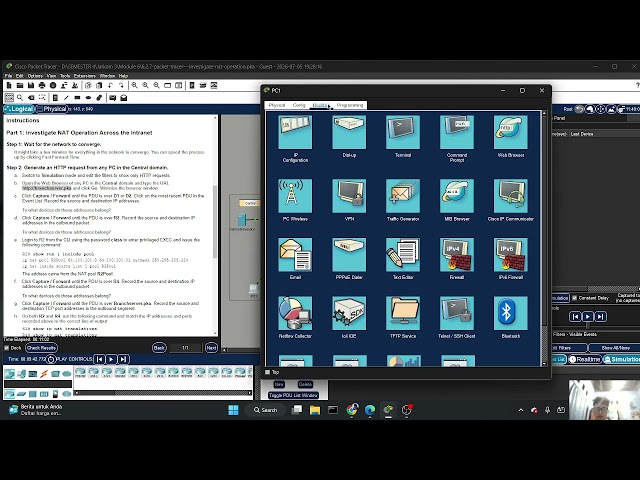Play the simulation in Play Controls bar
640x480 pixels.
coord(111,359)
